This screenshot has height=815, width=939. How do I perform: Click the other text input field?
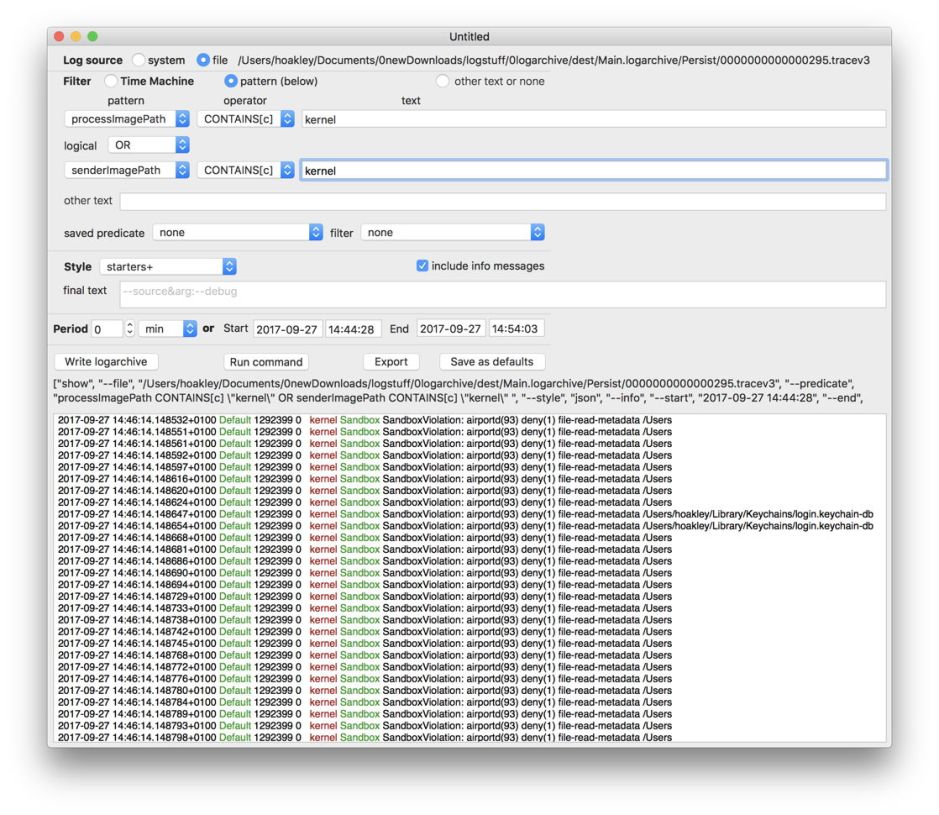(502, 201)
